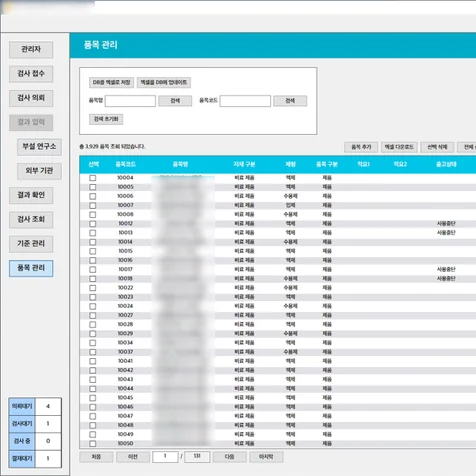Open the 검사 의뢰 section
476x476 pixels.
click(x=31, y=98)
